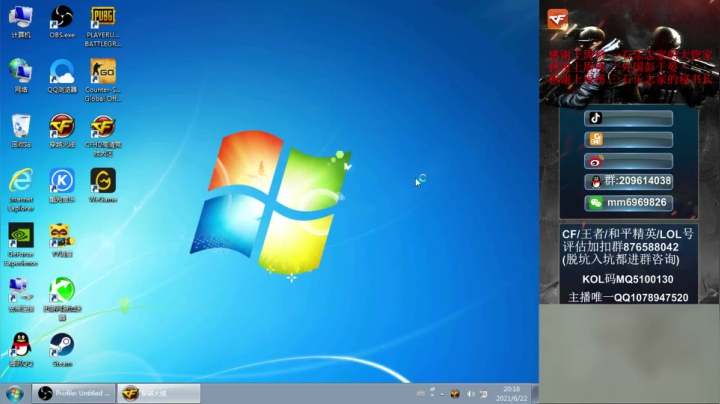Viewport: 720px width, 404px height.
Task: Select the WeGame desktop shortcut
Action: point(103,185)
